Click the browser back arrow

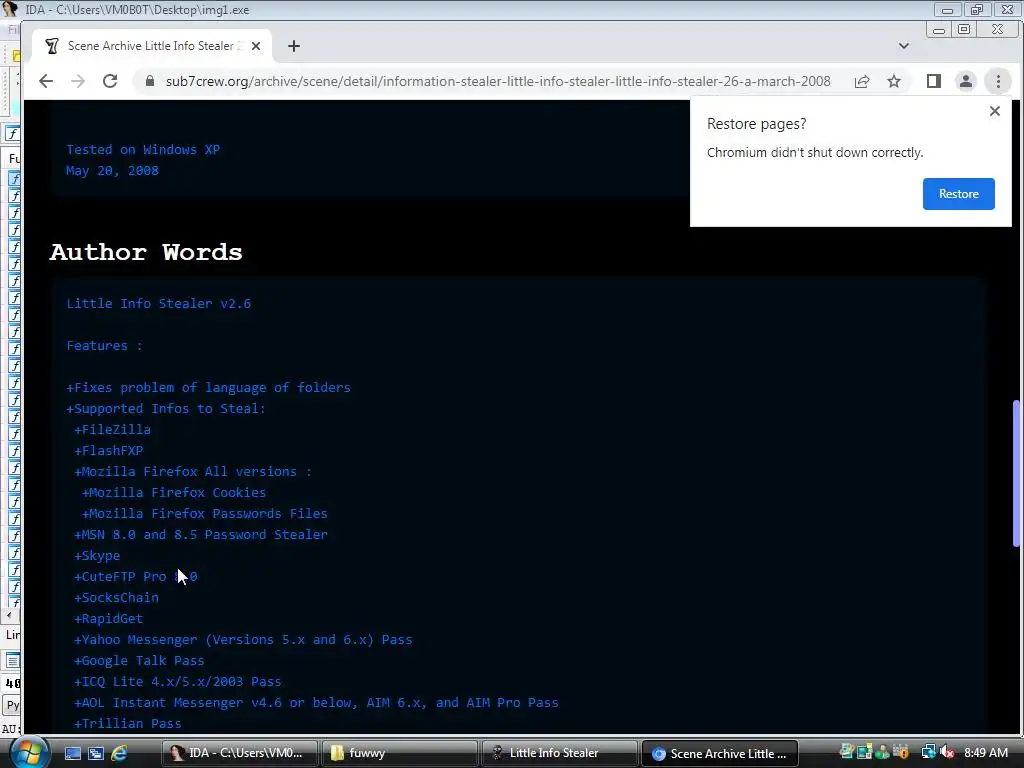46,81
